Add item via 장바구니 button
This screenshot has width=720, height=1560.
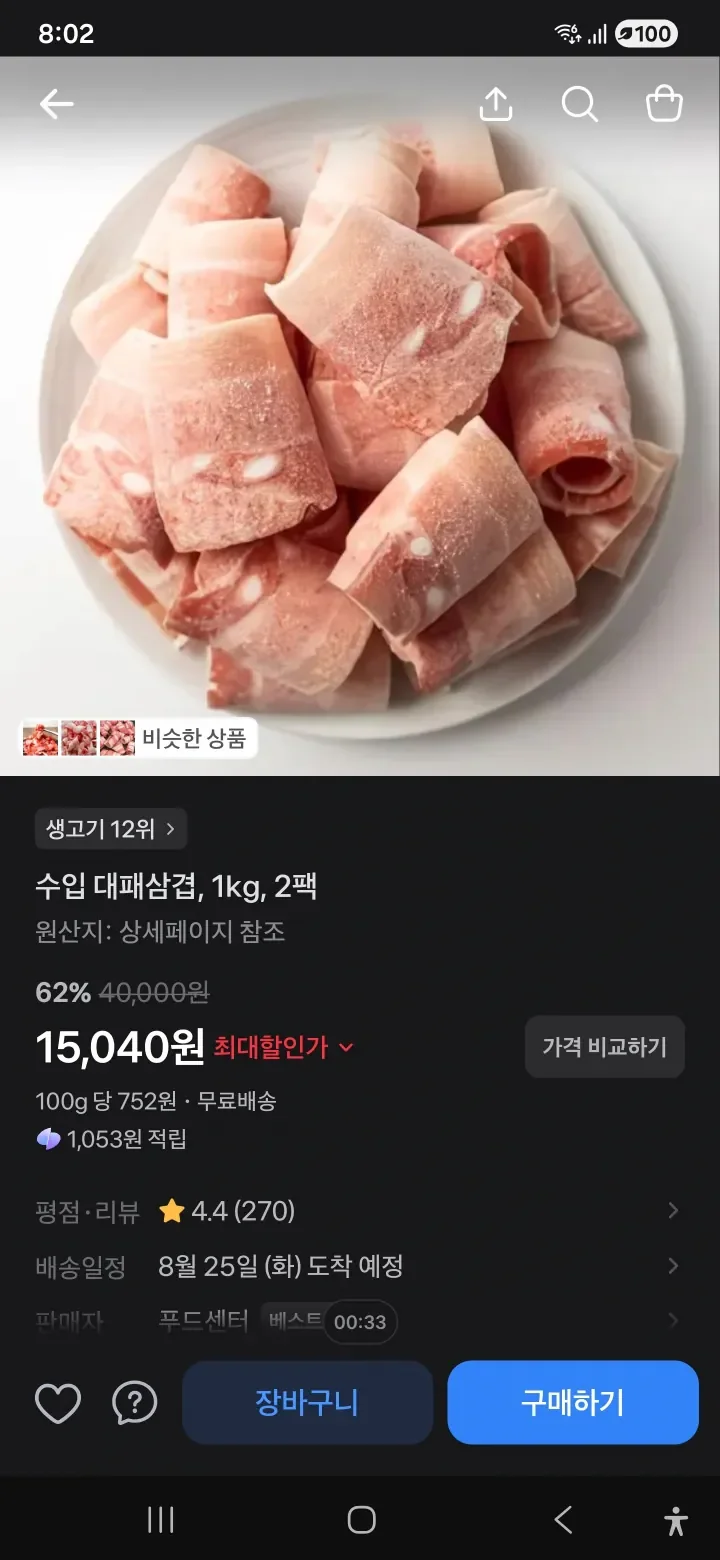pos(307,1402)
